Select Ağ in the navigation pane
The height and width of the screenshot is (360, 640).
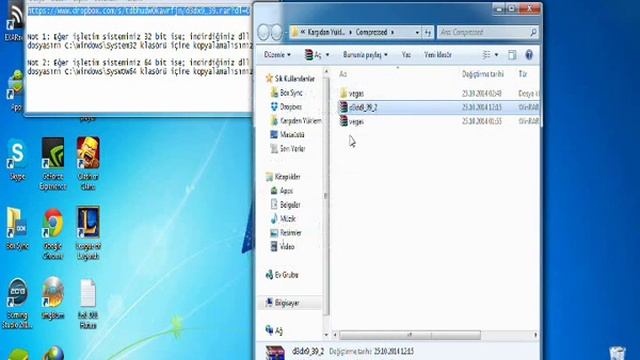click(274, 331)
